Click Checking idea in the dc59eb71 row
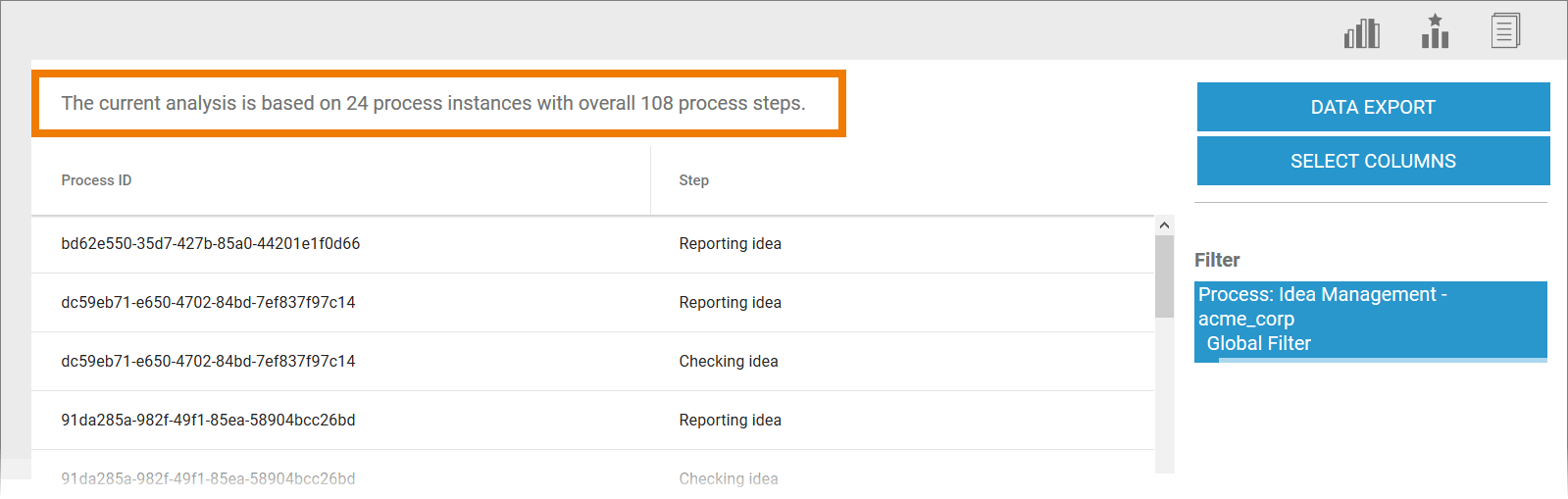The image size is (1568, 499). (728, 362)
